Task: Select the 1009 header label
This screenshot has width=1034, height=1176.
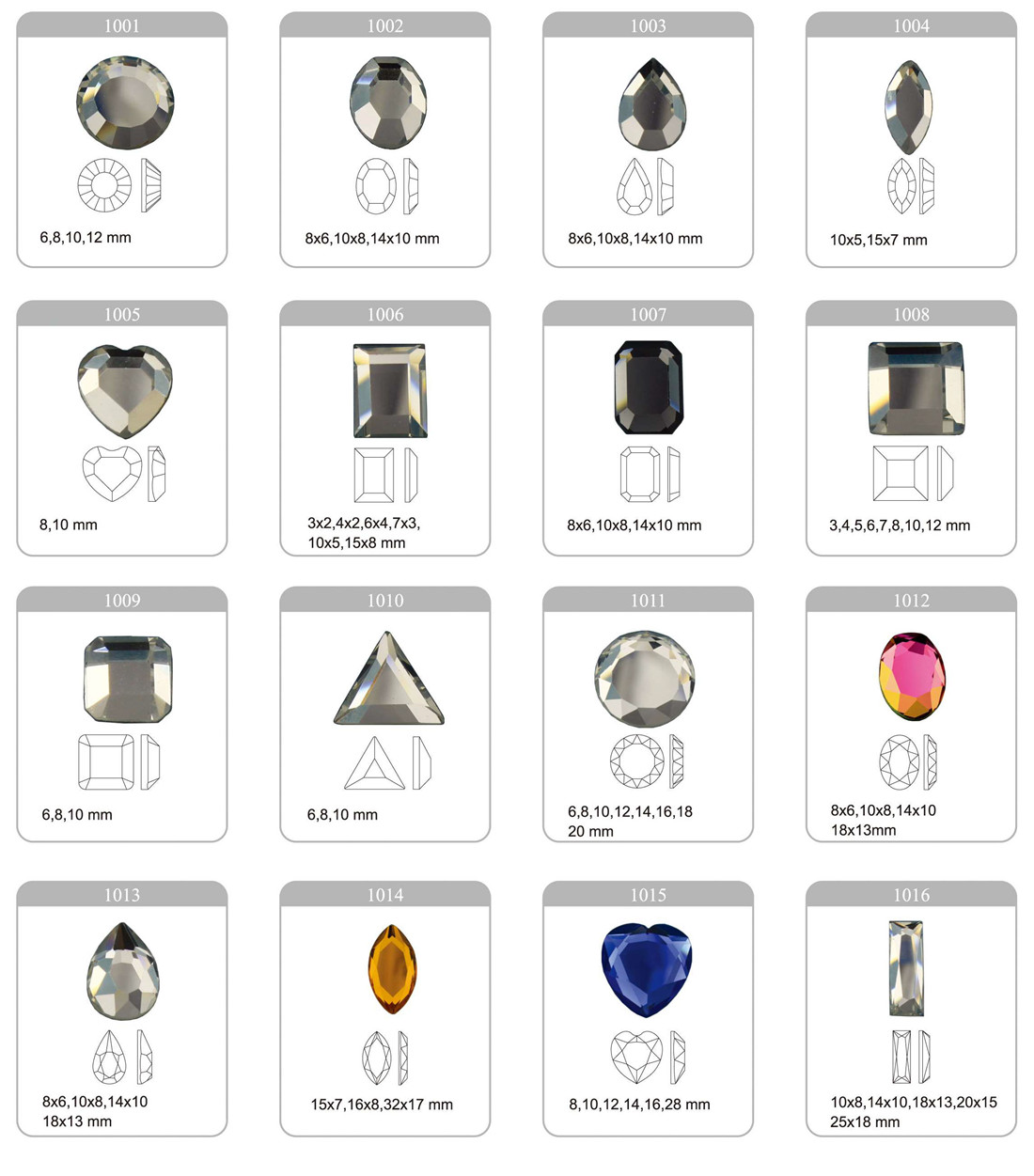Action: 122,600
